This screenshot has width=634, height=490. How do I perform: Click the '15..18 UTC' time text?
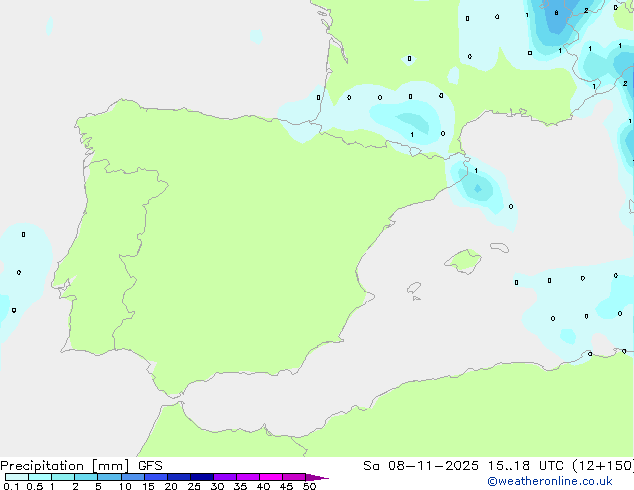pyautogui.click(x=526, y=466)
